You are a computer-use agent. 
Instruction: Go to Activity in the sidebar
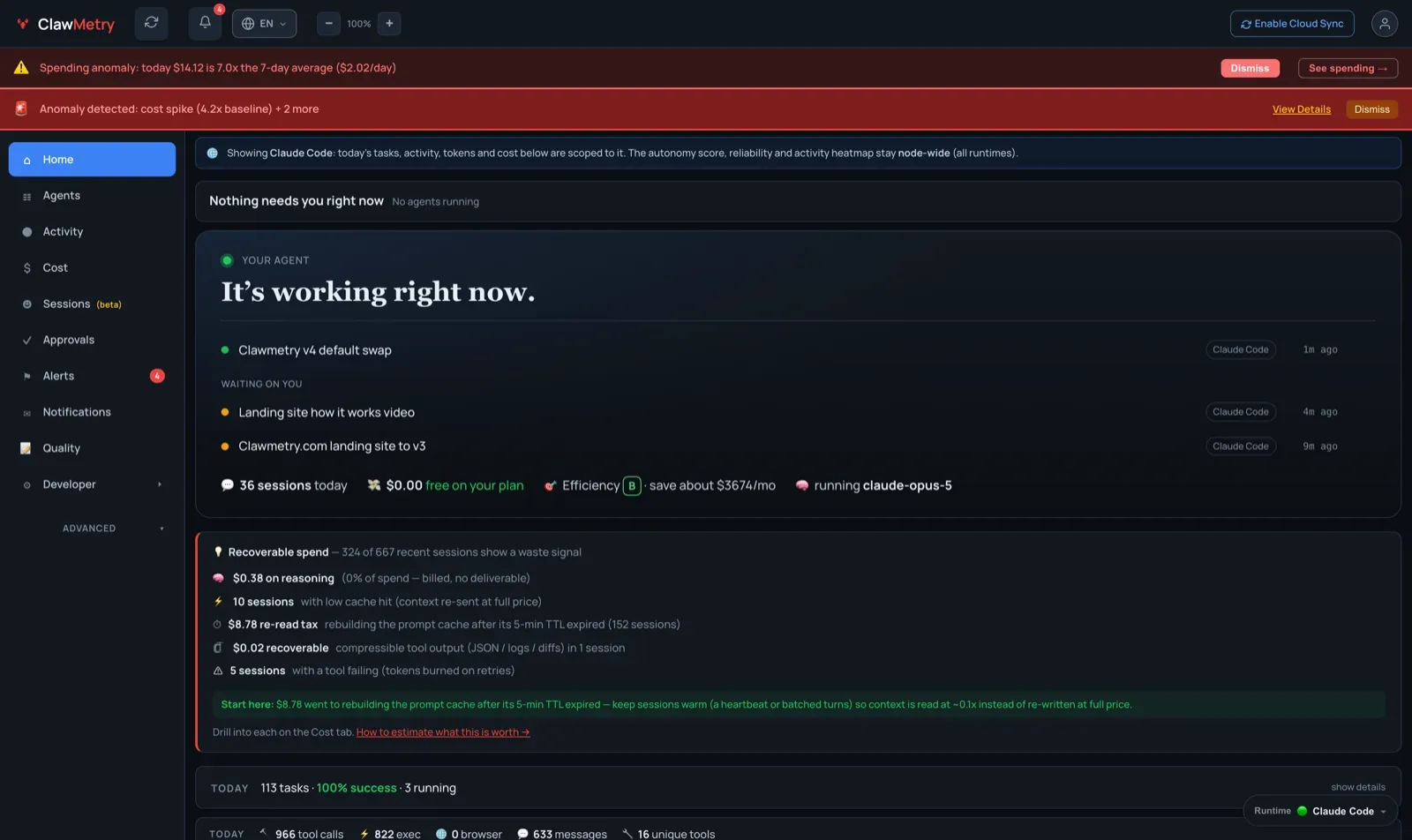tap(92, 232)
